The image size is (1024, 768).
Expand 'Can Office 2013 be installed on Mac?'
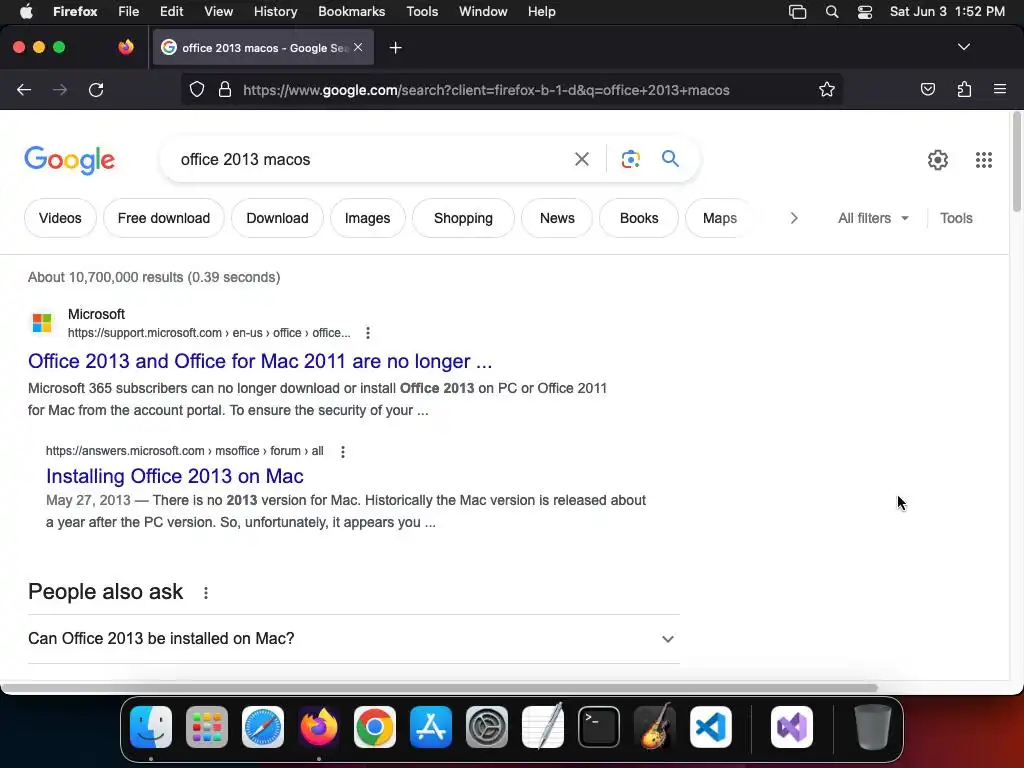tap(354, 639)
